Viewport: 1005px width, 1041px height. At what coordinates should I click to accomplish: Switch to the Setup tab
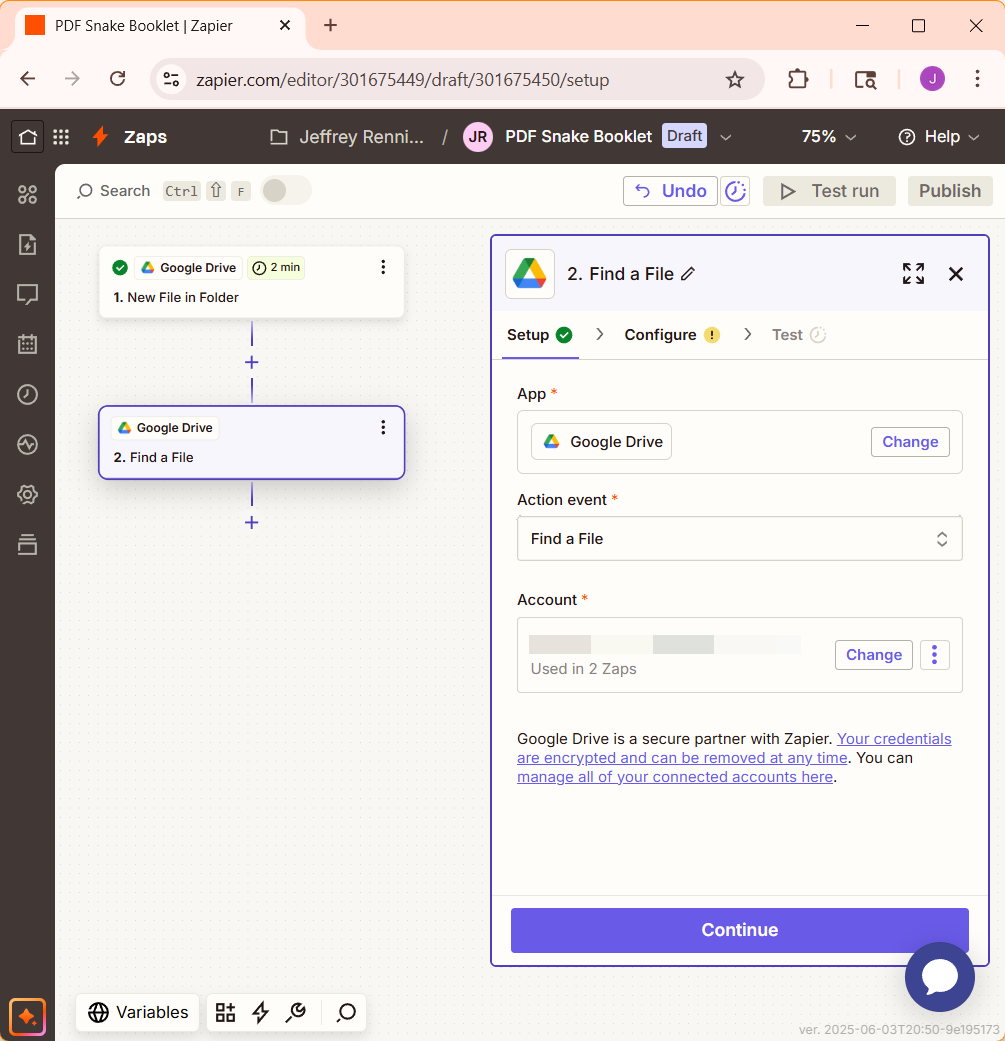pyautogui.click(x=539, y=335)
